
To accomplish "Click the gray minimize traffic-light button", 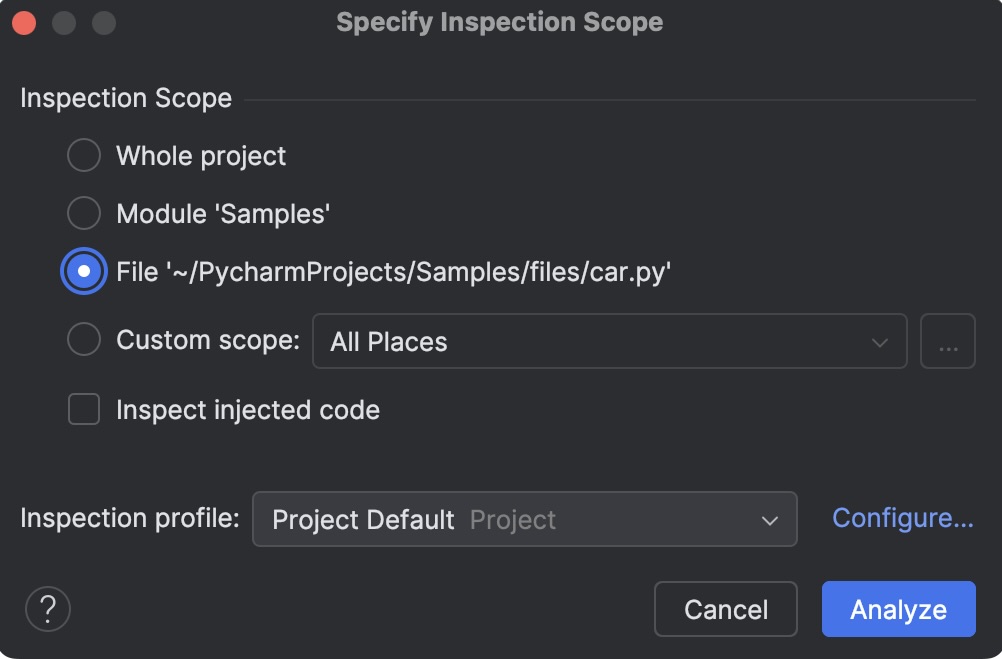I will (64, 21).
